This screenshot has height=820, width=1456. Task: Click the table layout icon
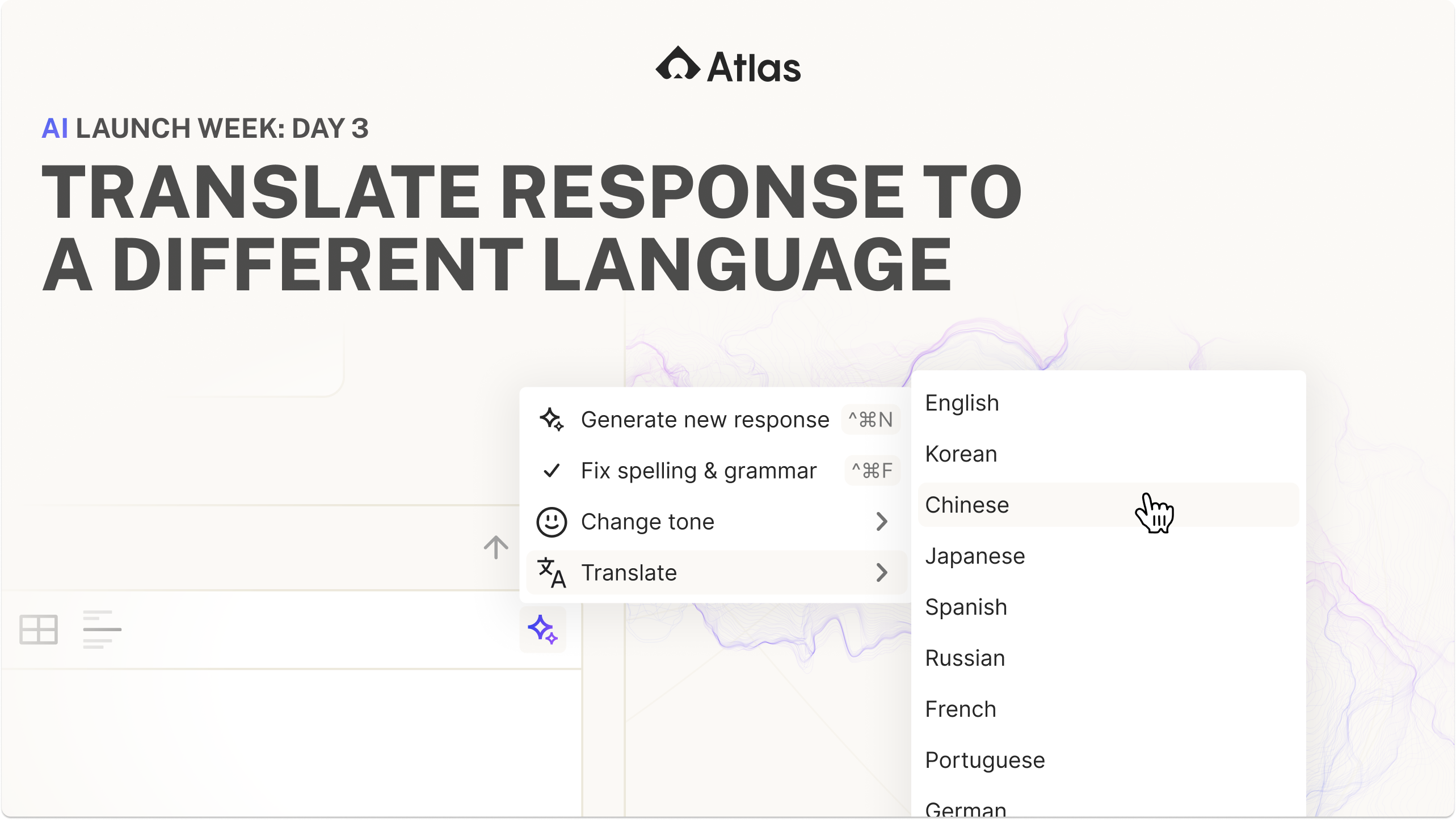click(x=39, y=629)
